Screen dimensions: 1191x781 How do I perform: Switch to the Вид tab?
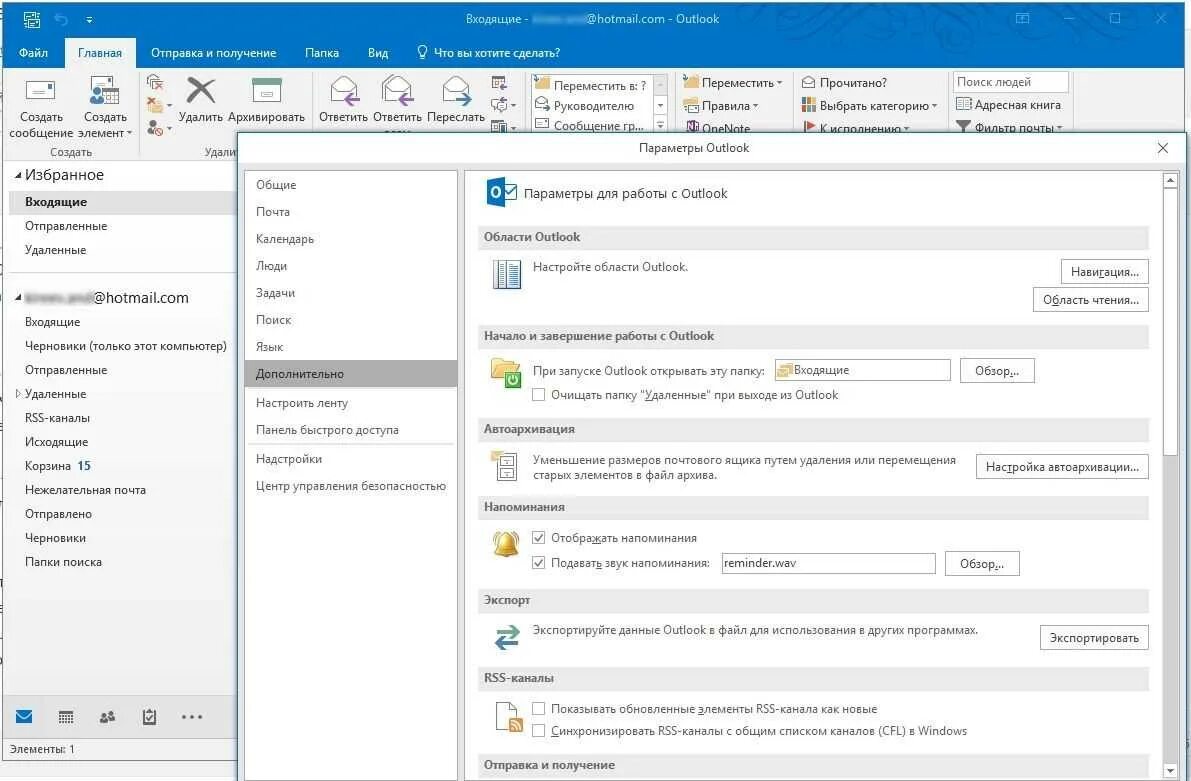coord(378,52)
